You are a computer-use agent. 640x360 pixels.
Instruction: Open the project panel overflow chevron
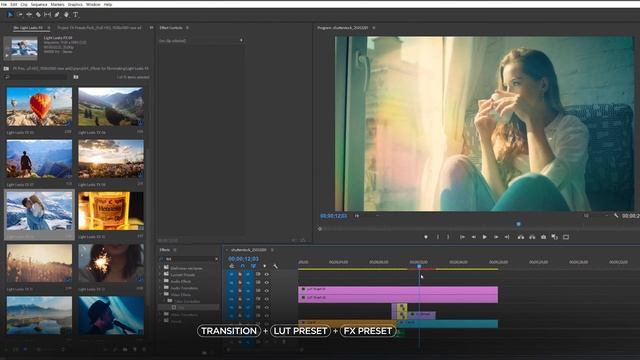(151, 28)
